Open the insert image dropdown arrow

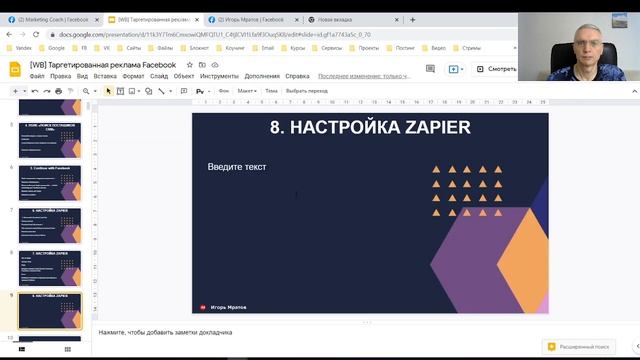pyautogui.click(x=139, y=91)
